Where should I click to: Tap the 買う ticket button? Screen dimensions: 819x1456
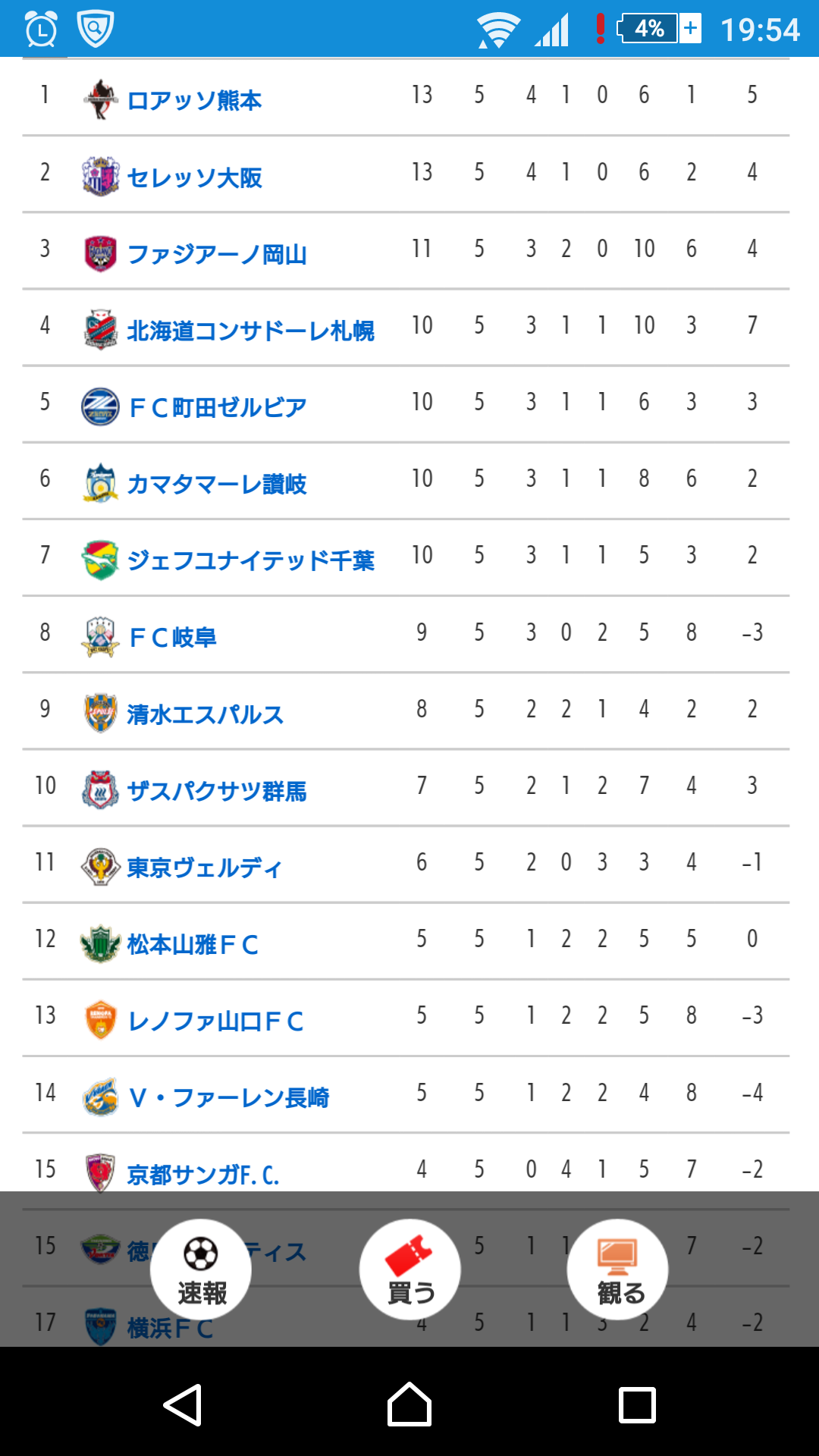tap(410, 1269)
